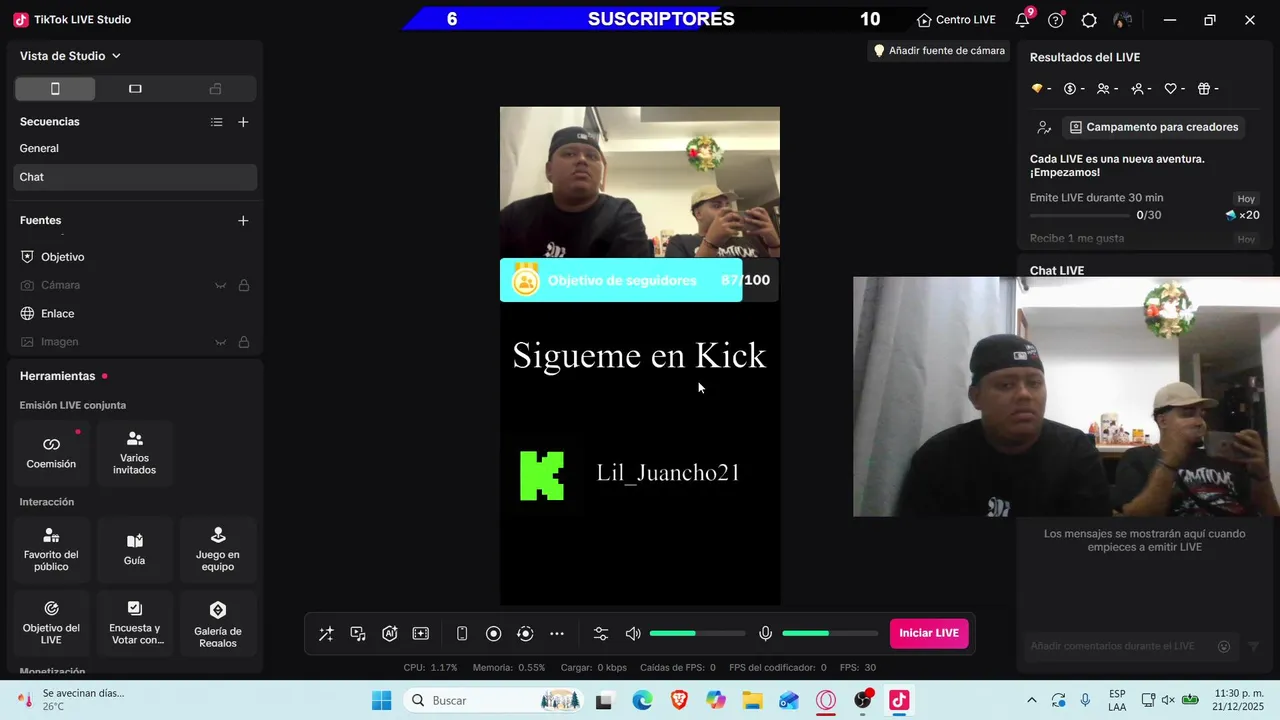The image size is (1280, 720).
Task: Open the Guía tool
Action: click(x=134, y=549)
